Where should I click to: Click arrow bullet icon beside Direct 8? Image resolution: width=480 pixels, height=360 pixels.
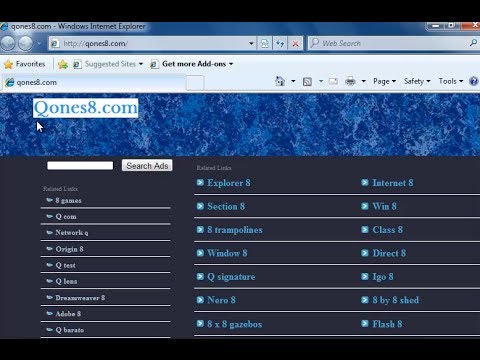click(365, 253)
